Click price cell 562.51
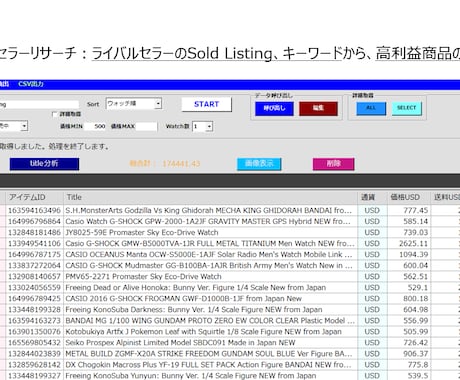This screenshot has height=380, width=460. 409,276
